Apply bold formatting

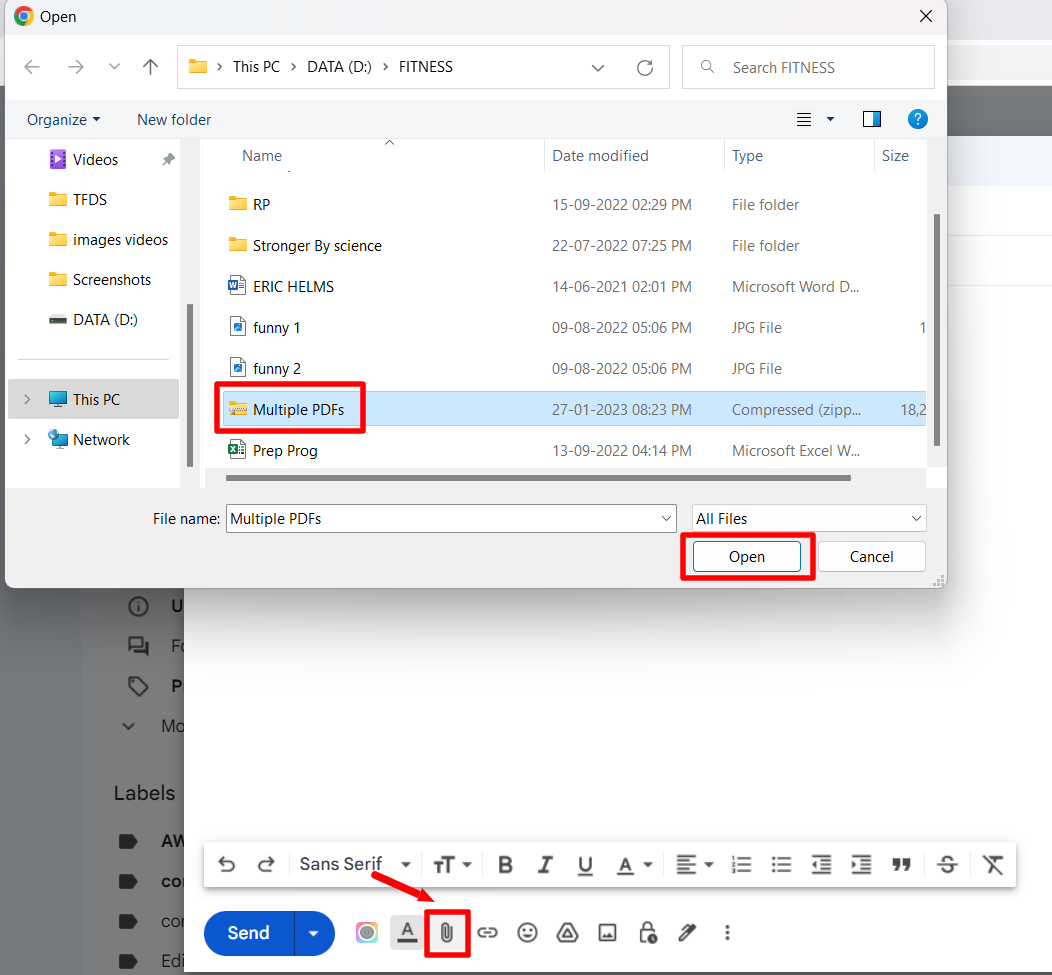[506, 865]
